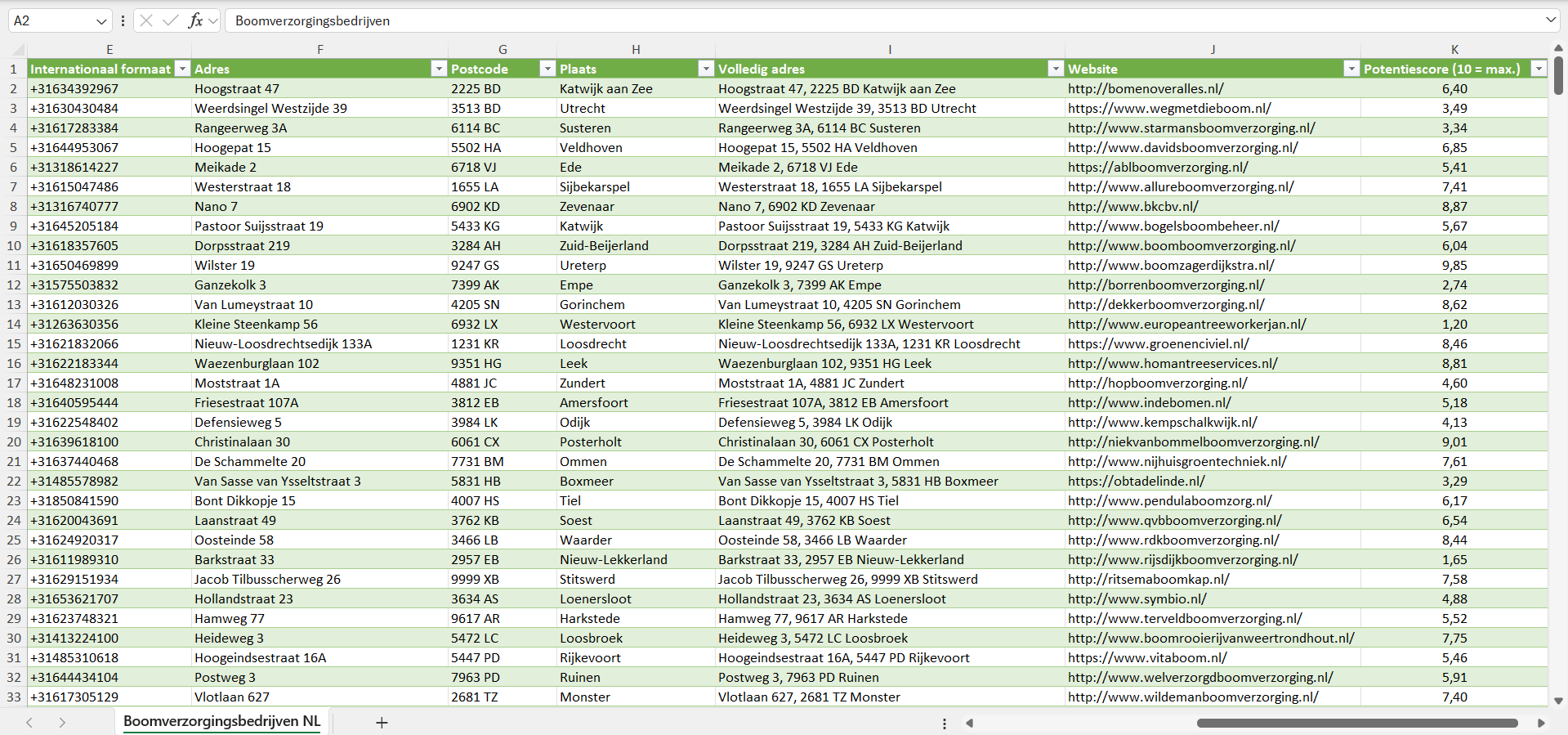The height and width of the screenshot is (735, 1568).
Task: Click into the formula bar input
Action: [x=817, y=20]
